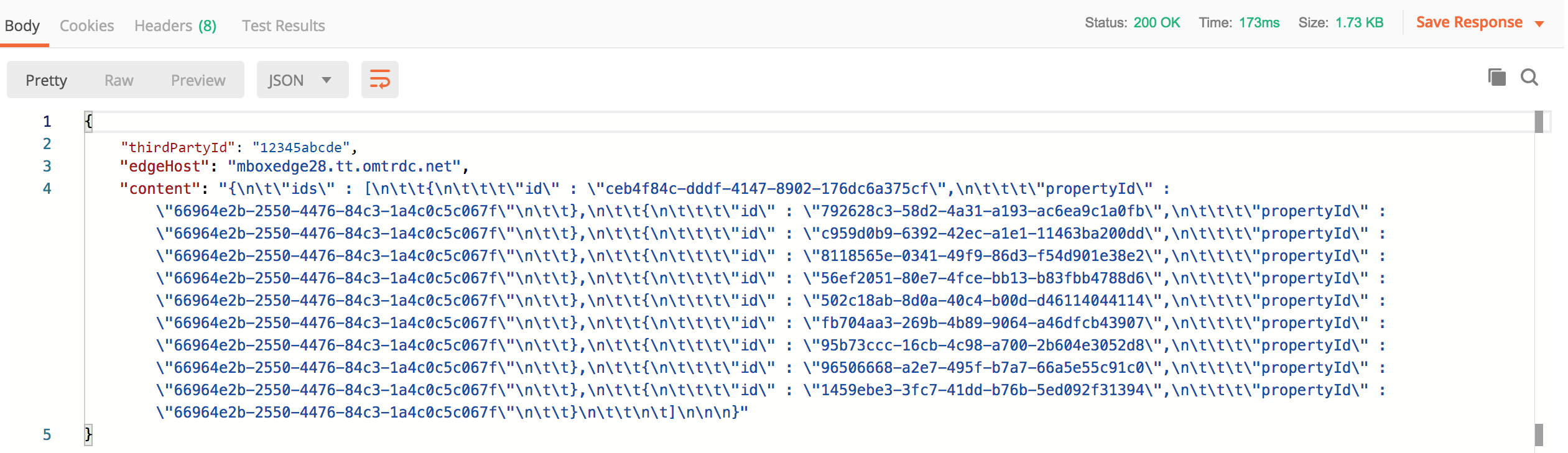Select the Pretty view mode

click(46, 80)
